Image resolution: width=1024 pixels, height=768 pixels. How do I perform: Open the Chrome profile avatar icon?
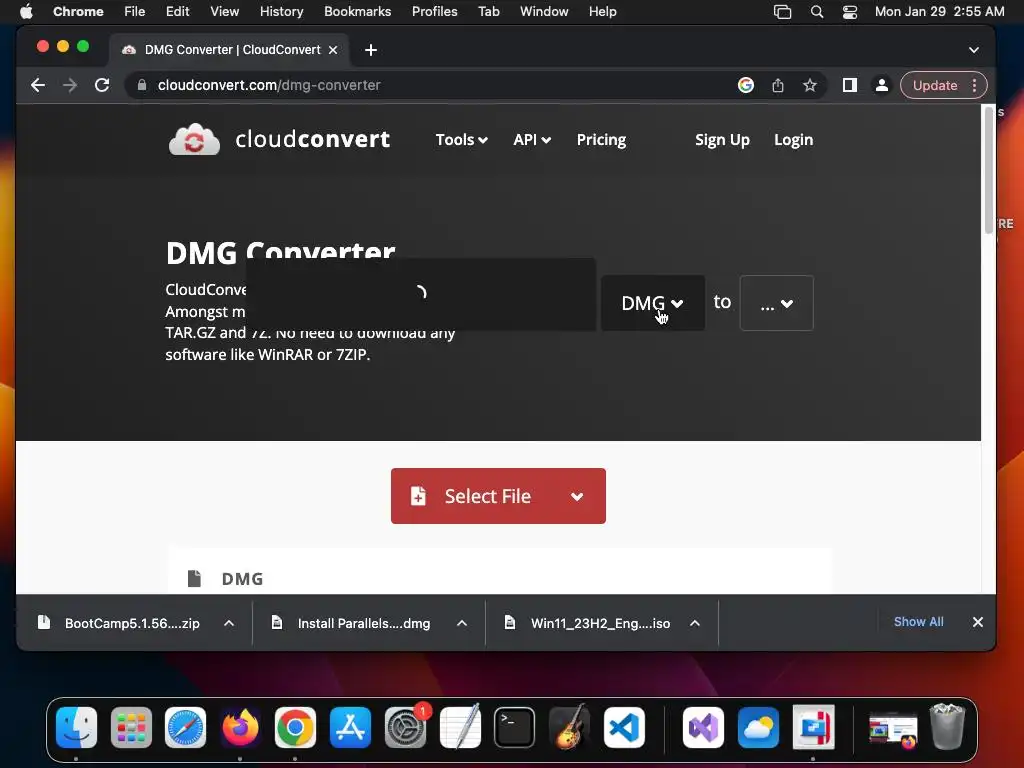point(882,85)
